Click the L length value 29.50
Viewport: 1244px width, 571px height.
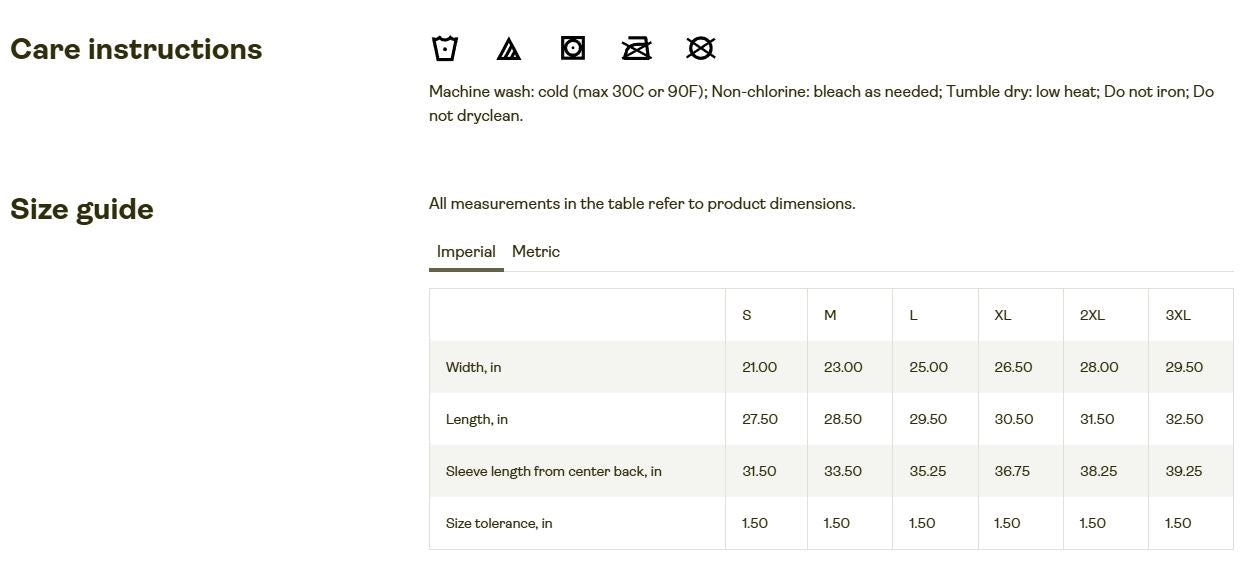pyautogui.click(x=928, y=419)
